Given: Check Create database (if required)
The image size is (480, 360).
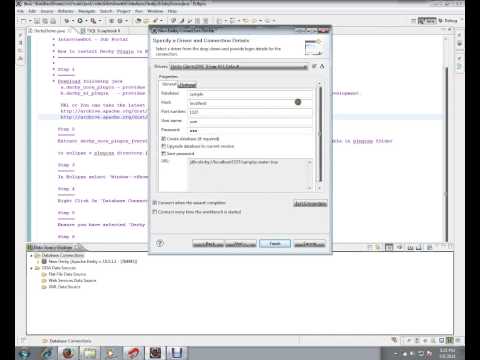Looking at the screenshot, I should [164, 139].
